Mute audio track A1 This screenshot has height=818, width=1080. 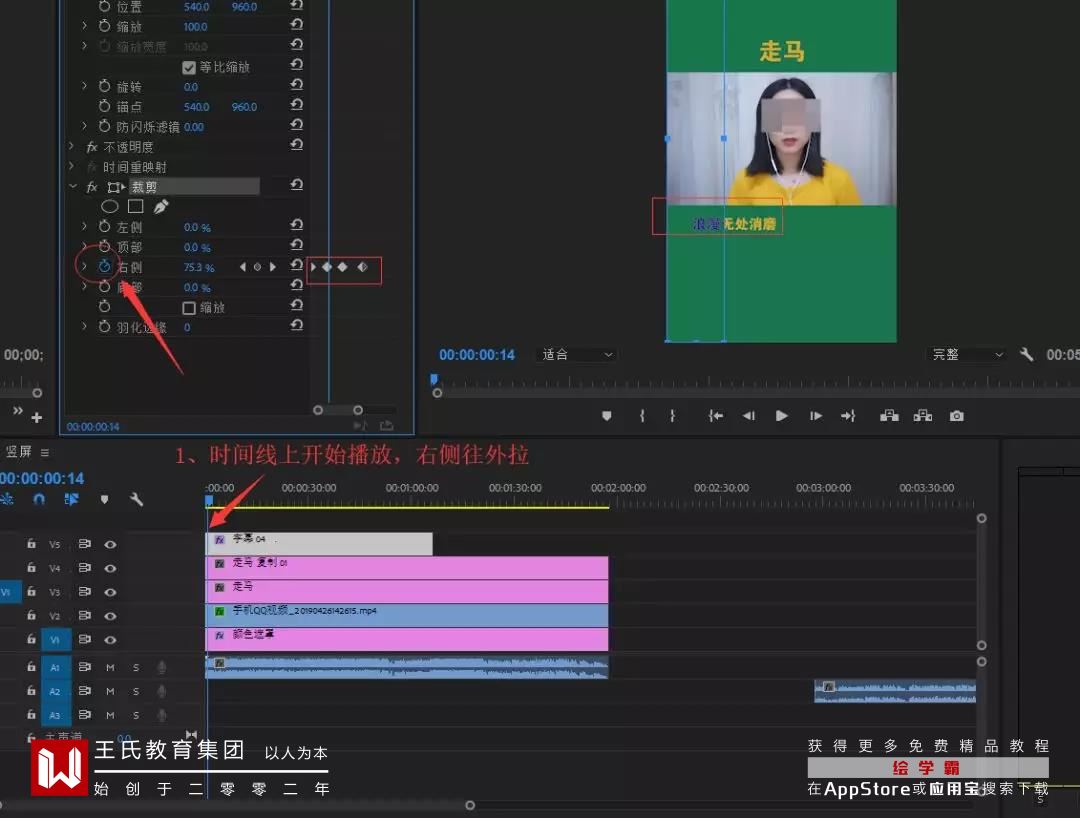(x=110, y=667)
